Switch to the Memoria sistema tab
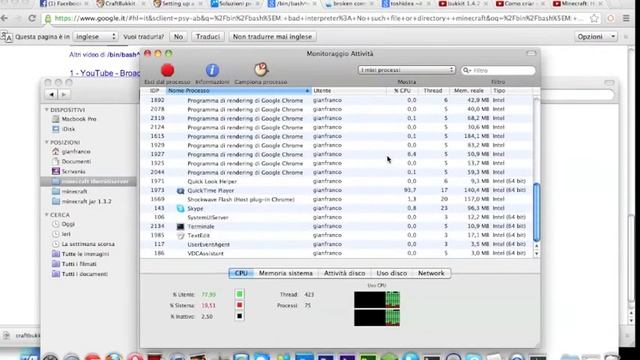 286,273
